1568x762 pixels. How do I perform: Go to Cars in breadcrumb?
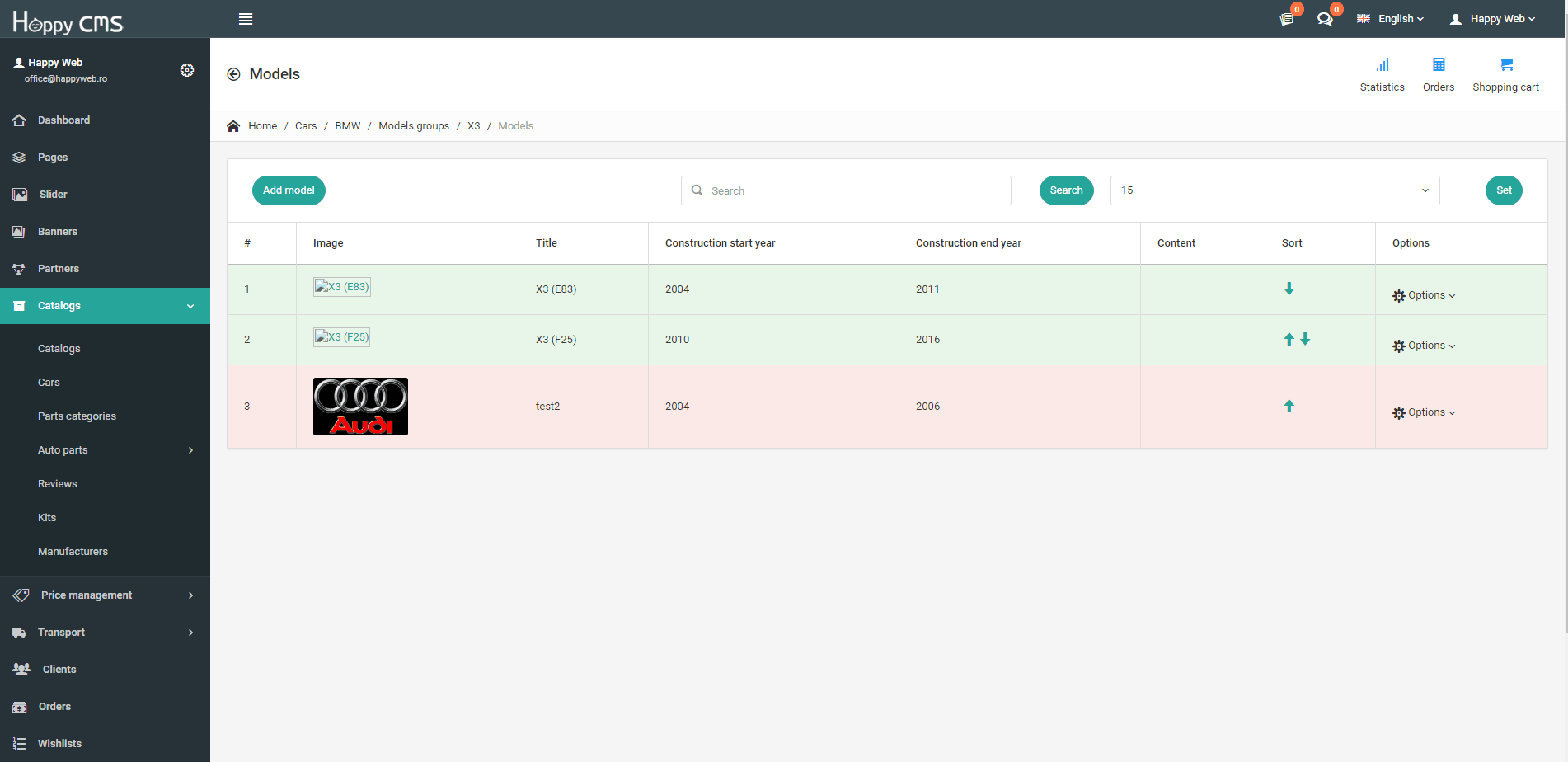pos(306,126)
